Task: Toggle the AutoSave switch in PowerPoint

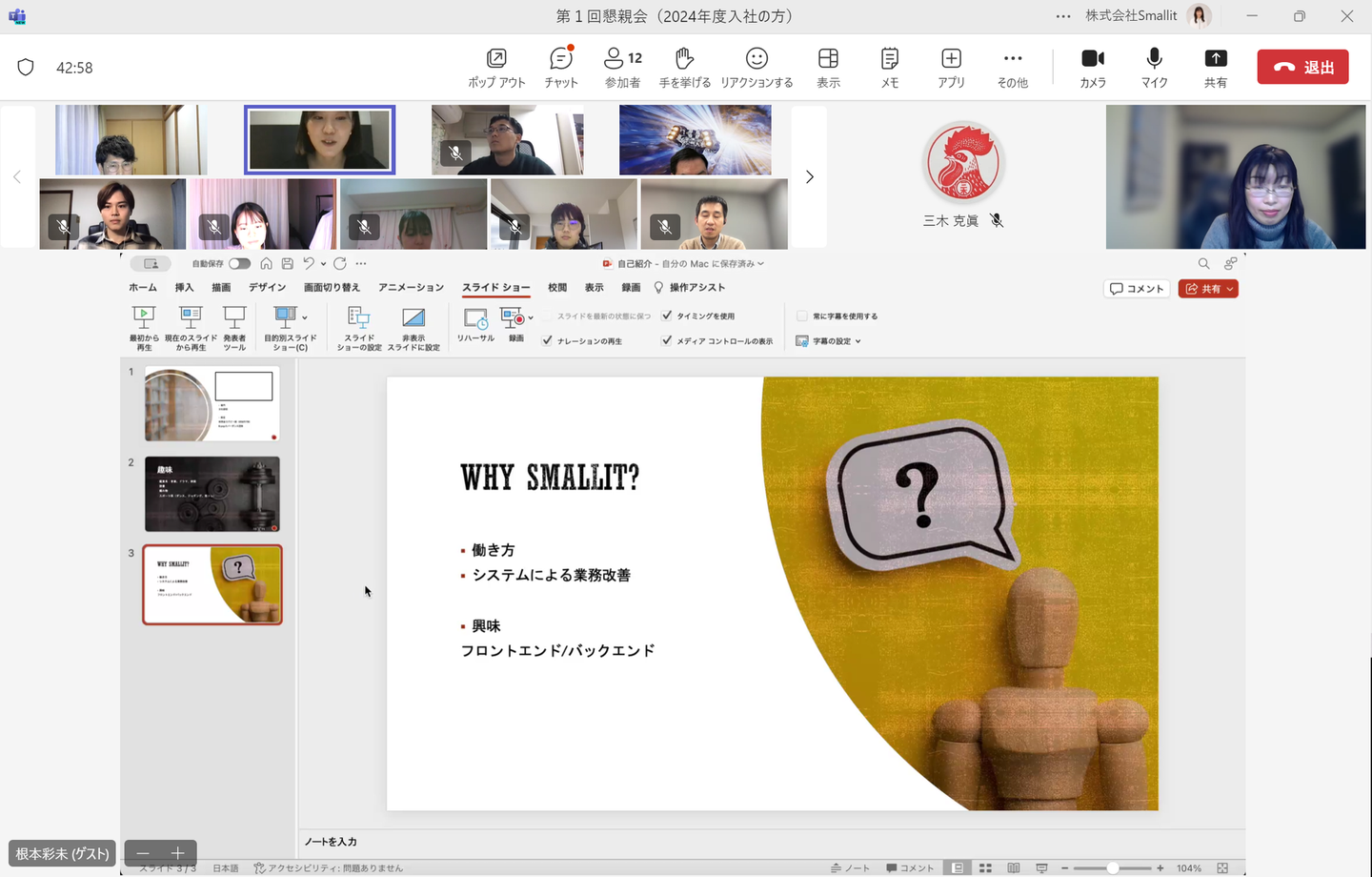Action: pos(239,264)
